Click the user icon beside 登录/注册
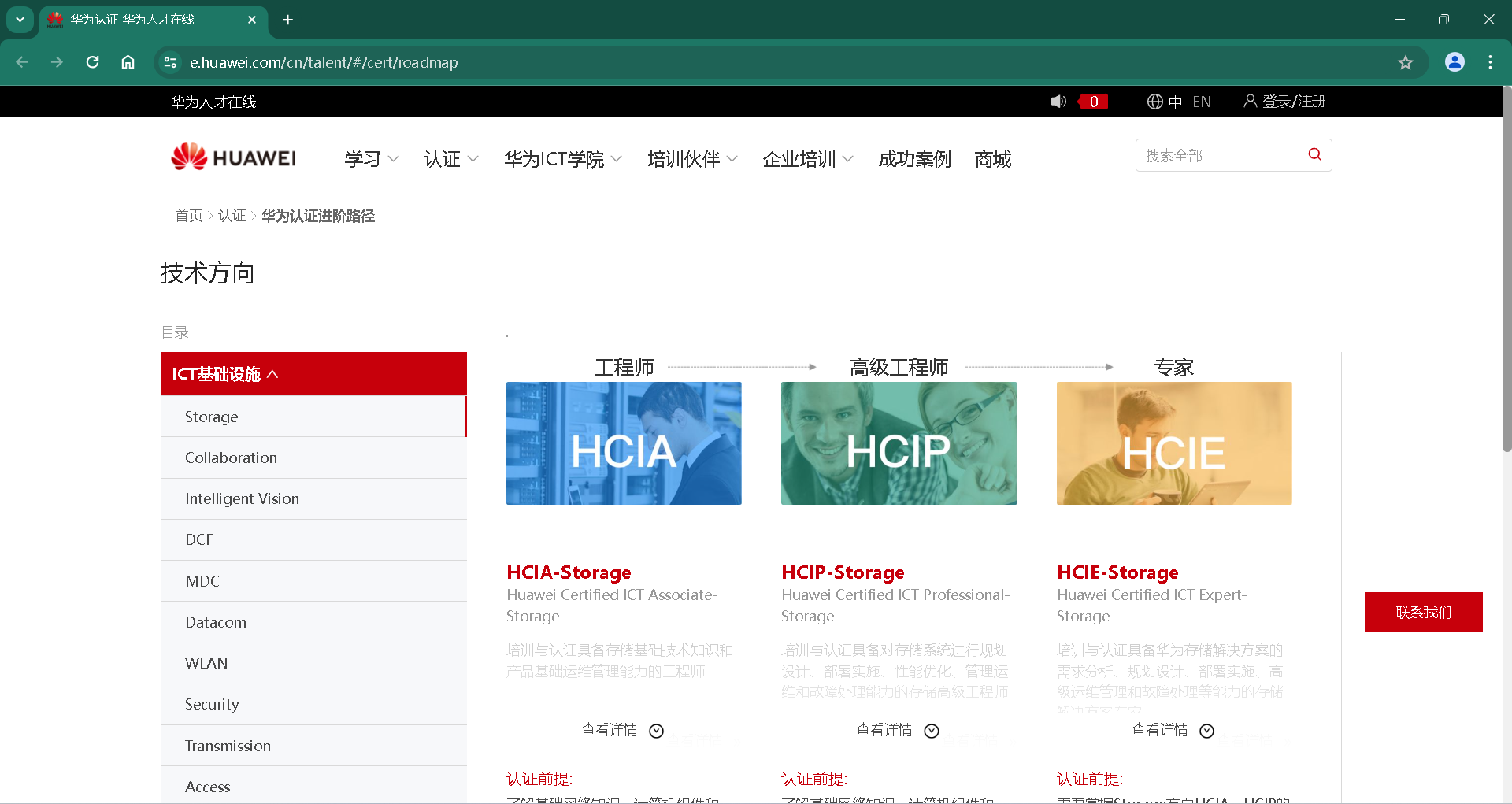 click(1250, 101)
